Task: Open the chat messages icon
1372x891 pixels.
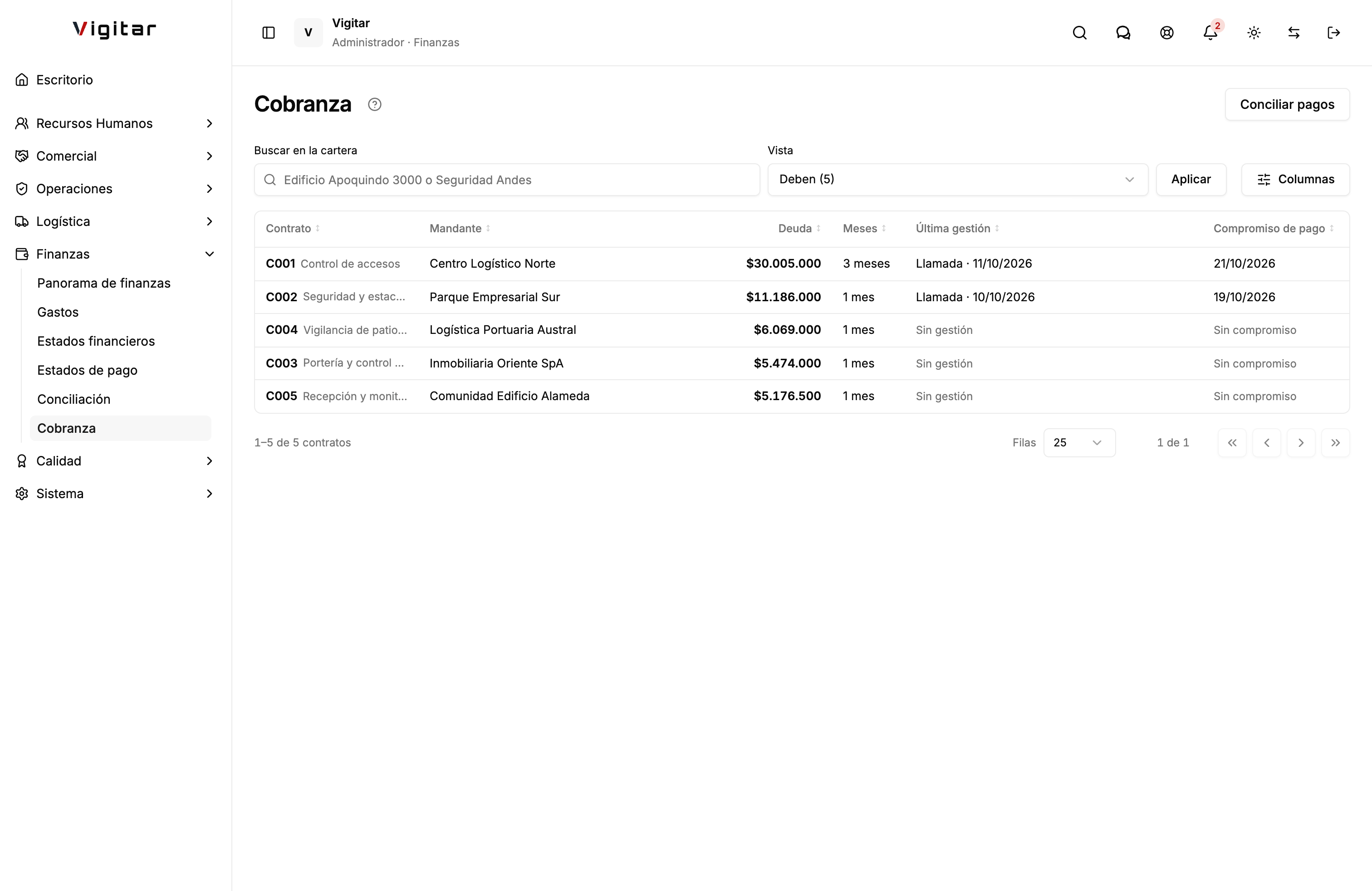Action: click(x=1123, y=33)
